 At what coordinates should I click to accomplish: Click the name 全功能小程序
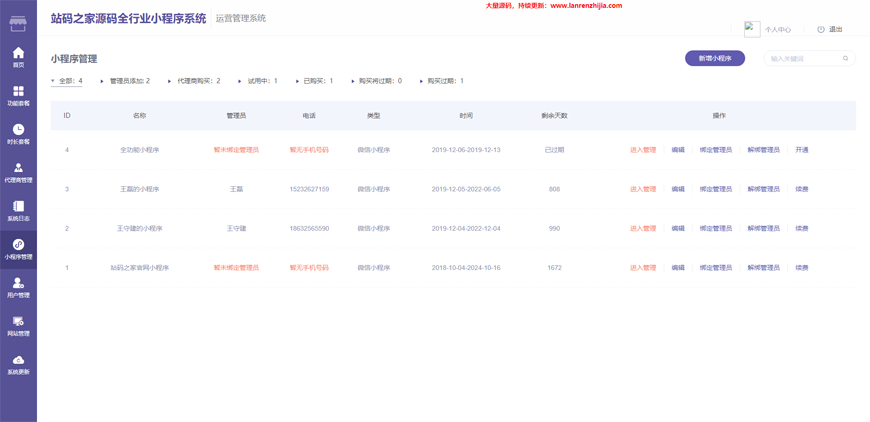coord(140,150)
